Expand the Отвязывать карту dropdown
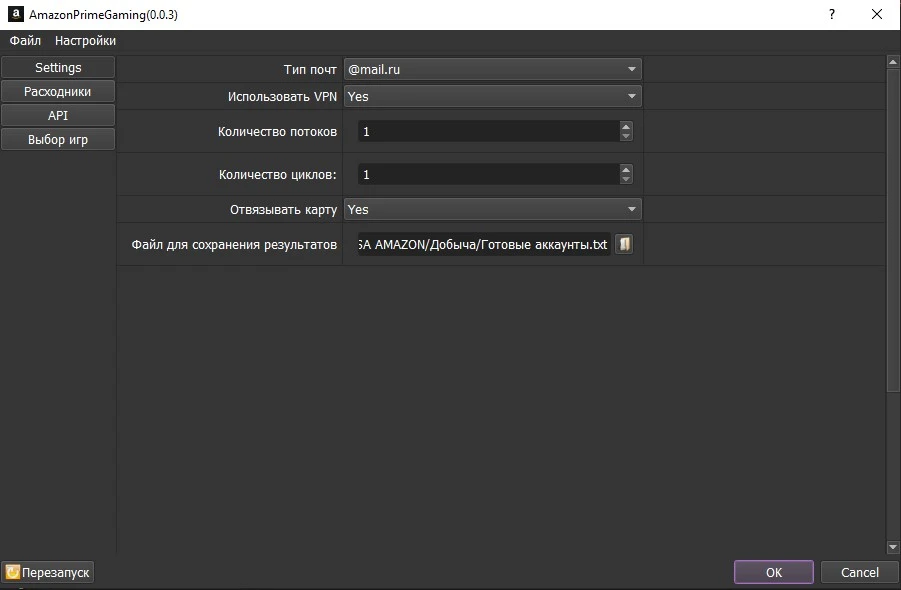 tap(492, 210)
